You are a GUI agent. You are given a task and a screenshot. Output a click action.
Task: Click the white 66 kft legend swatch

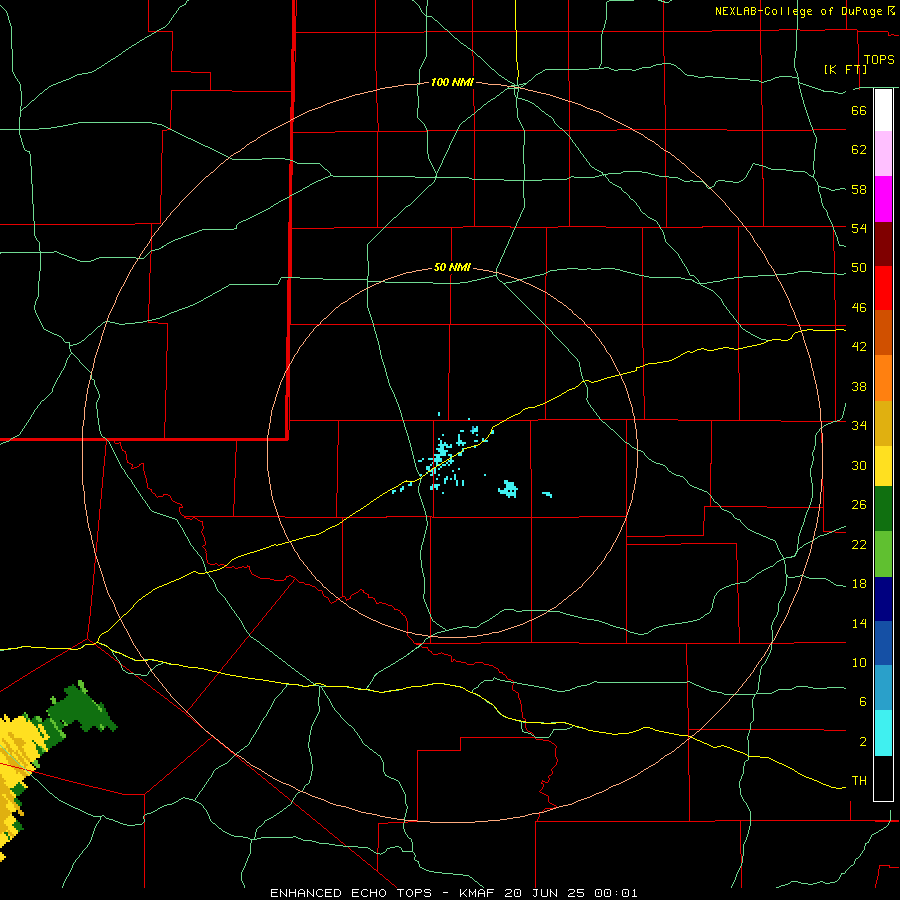tap(883, 110)
